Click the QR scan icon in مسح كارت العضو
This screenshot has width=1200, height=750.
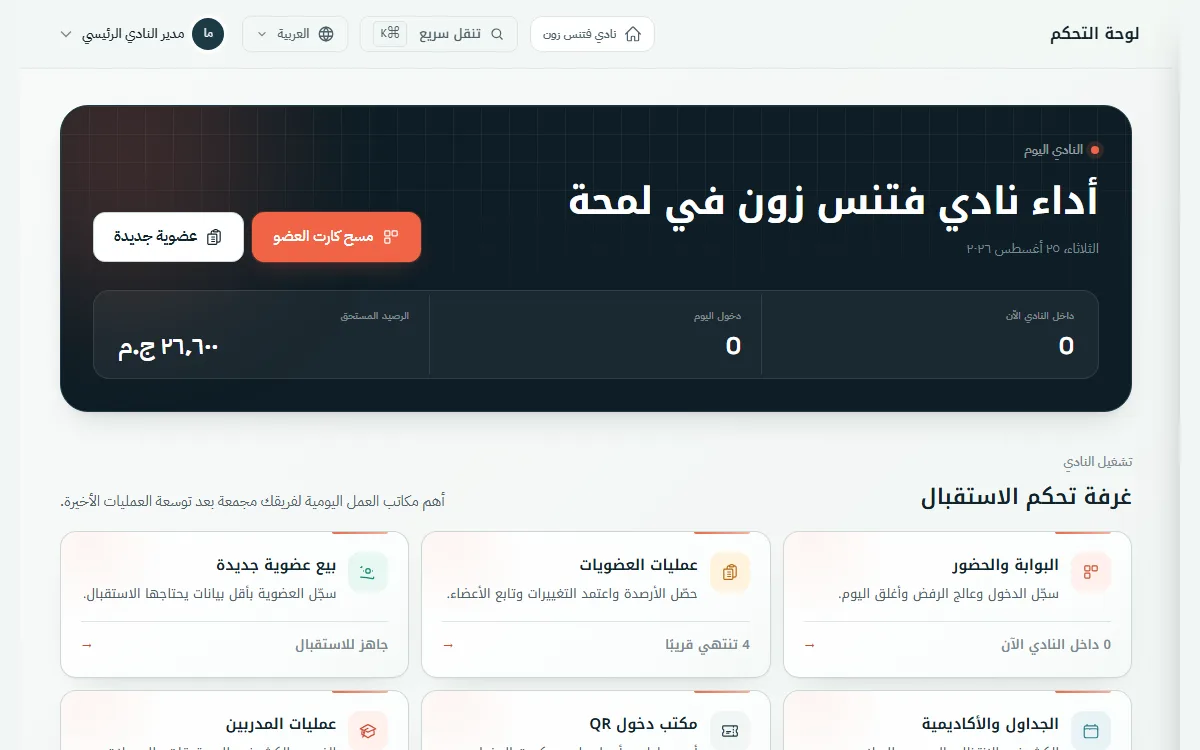tap(391, 237)
